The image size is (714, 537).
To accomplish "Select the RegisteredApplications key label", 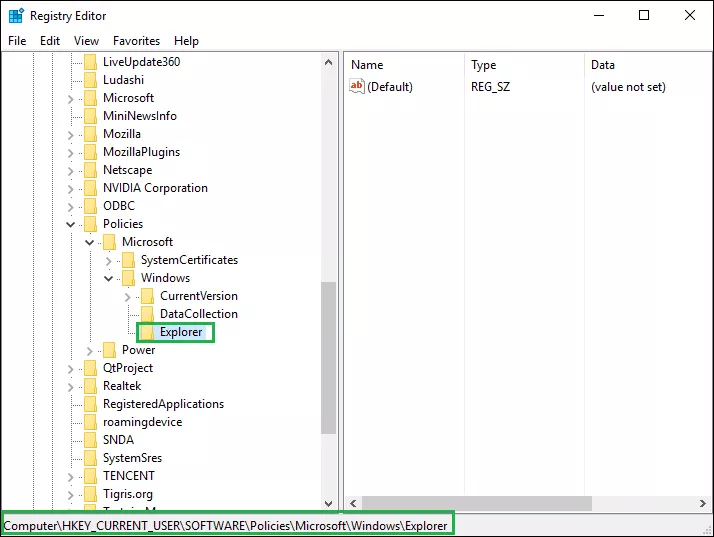I will [x=163, y=404].
